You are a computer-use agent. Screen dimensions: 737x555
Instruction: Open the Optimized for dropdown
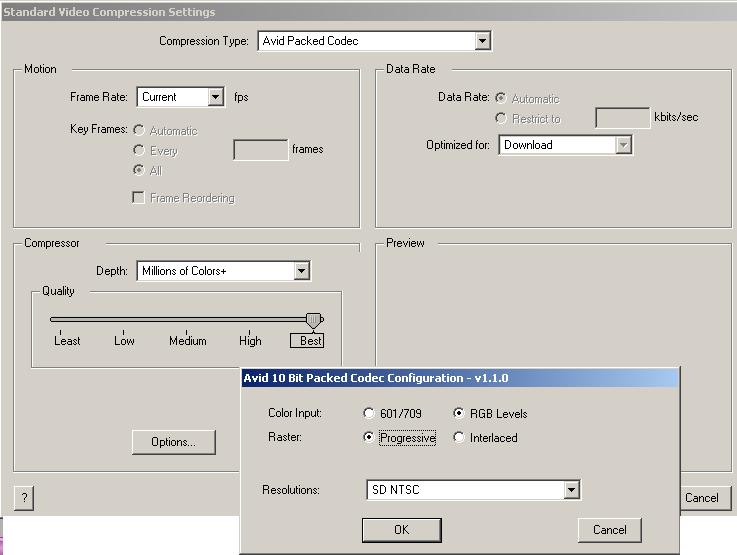coord(565,145)
